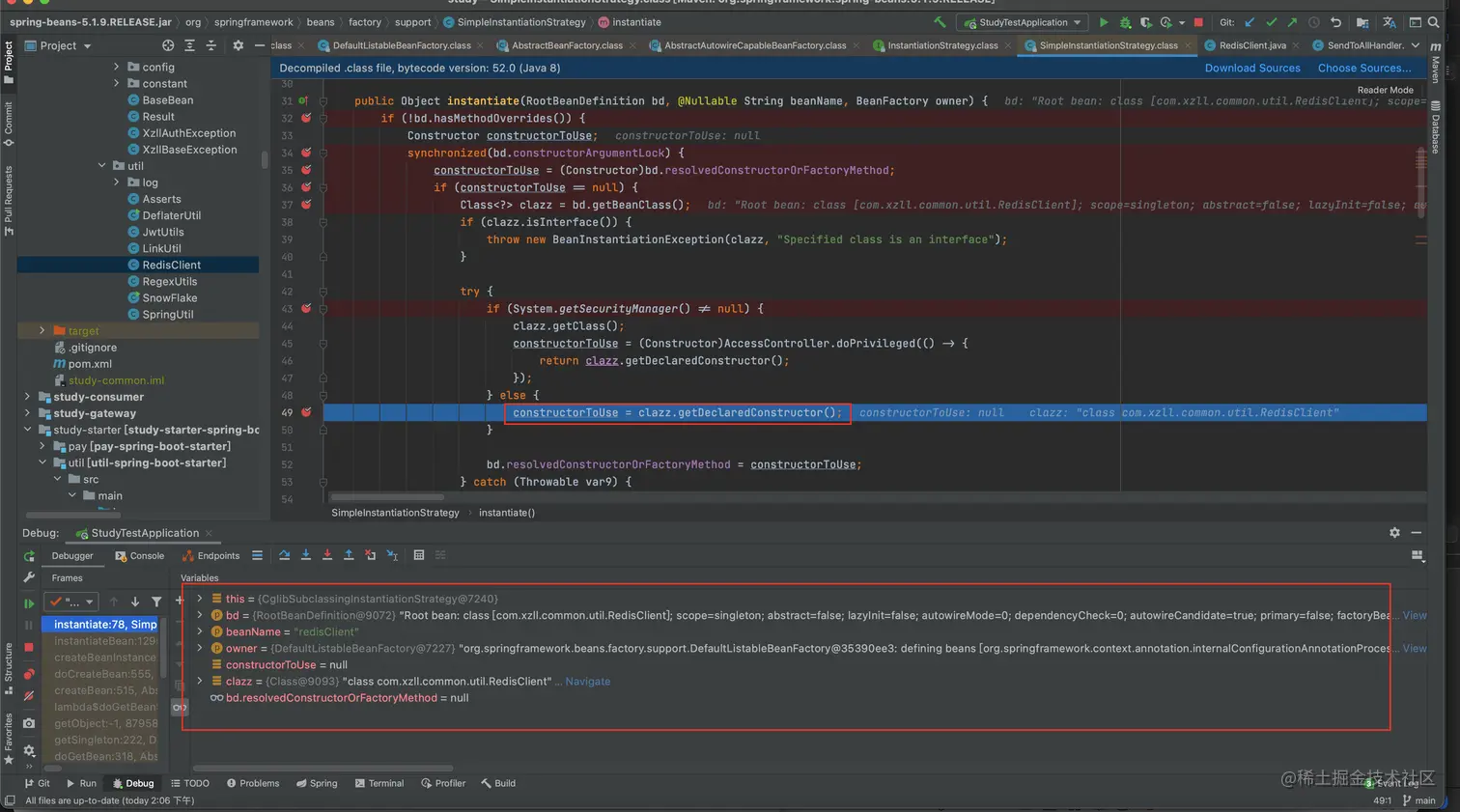1460x812 pixels.
Task: Collapse the util folder in the Project tree
Action: point(101,166)
